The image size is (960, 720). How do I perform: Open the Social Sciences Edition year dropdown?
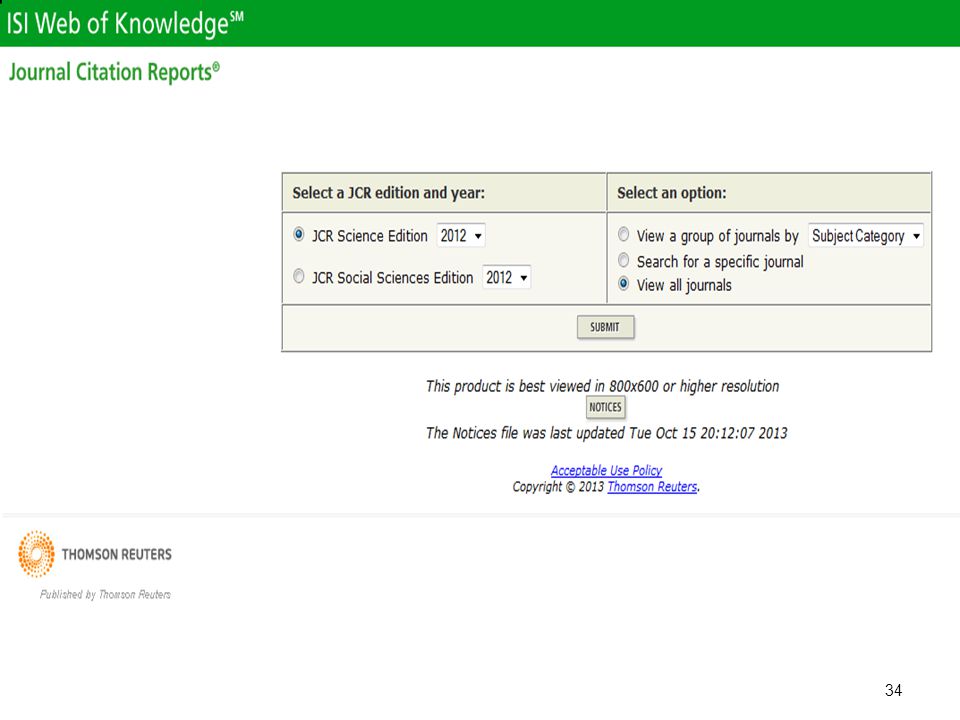pyautogui.click(x=506, y=277)
